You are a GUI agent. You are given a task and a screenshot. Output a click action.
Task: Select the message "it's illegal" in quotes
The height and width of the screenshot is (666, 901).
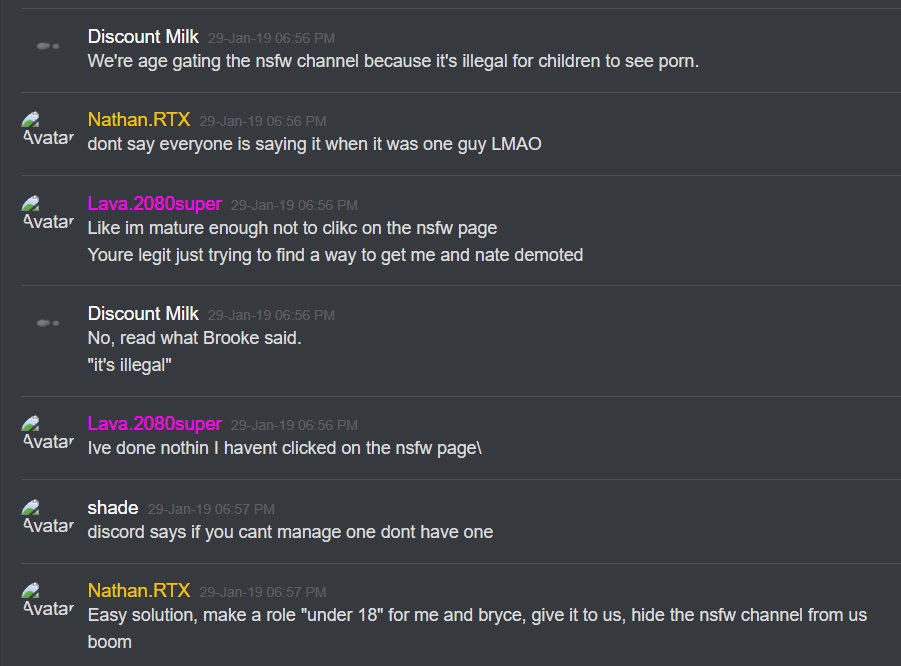(129, 365)
